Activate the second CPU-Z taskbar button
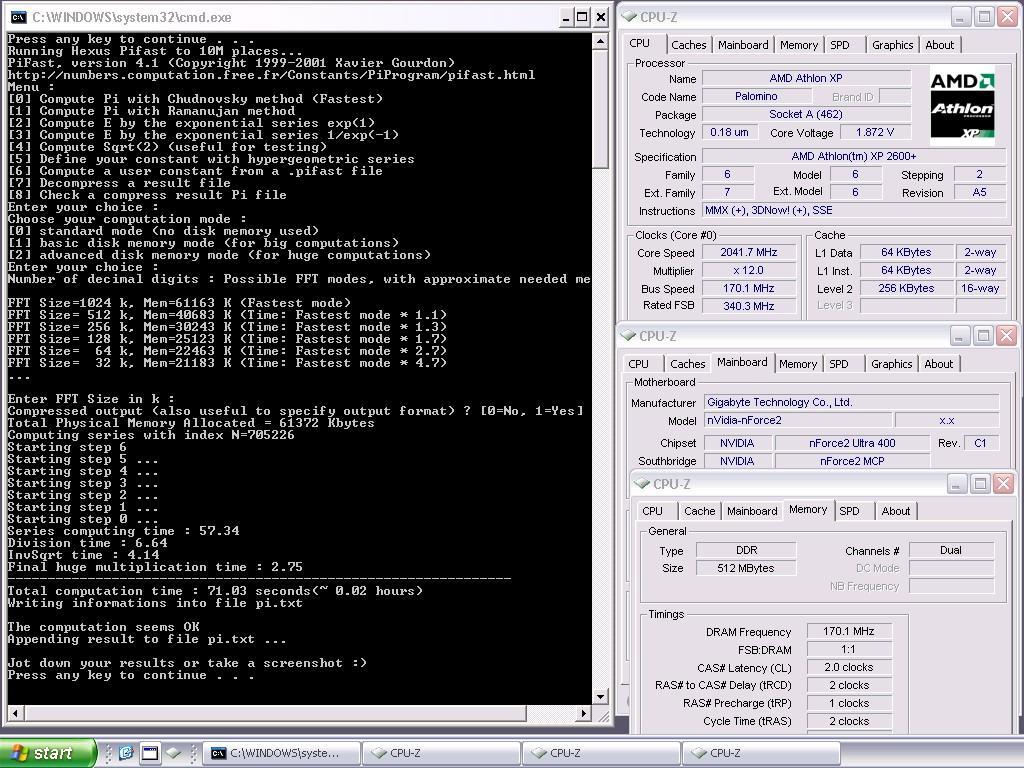The width and height of the screenshot is (1024, 768). [x=601, y=753]
